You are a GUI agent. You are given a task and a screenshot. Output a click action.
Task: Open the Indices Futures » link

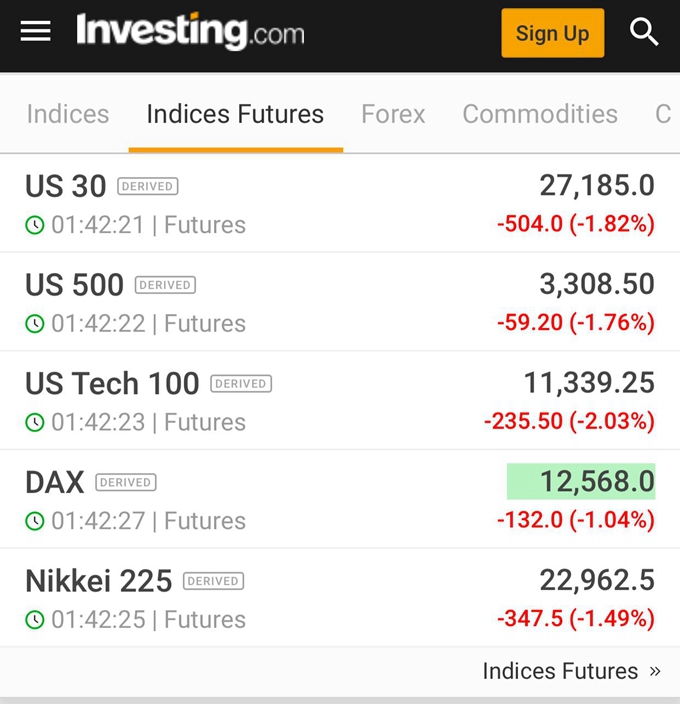(x=571, y=671)
